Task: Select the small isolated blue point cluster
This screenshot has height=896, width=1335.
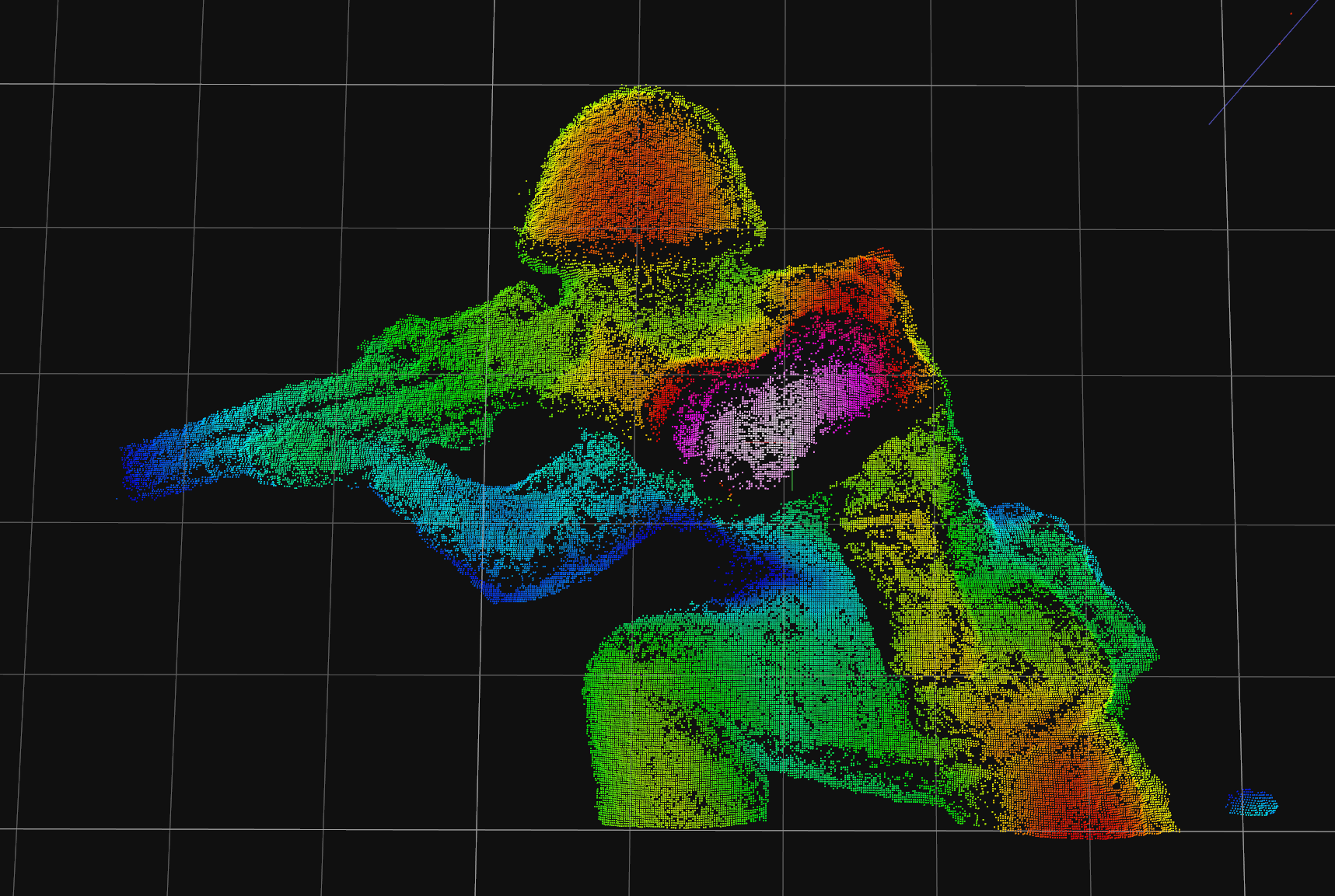Action: [x=1251, y=803]
